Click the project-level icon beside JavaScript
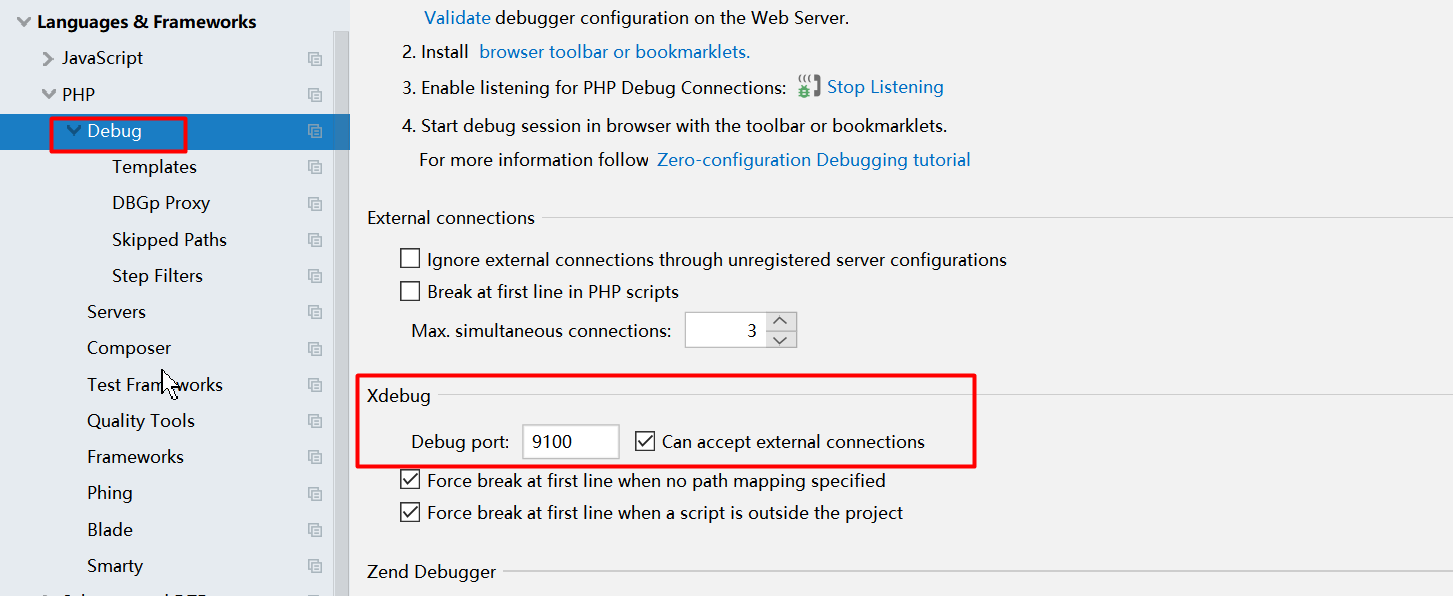Image resolution: width=1453 pixels, height=596 pixels. (x=315, y=59)
